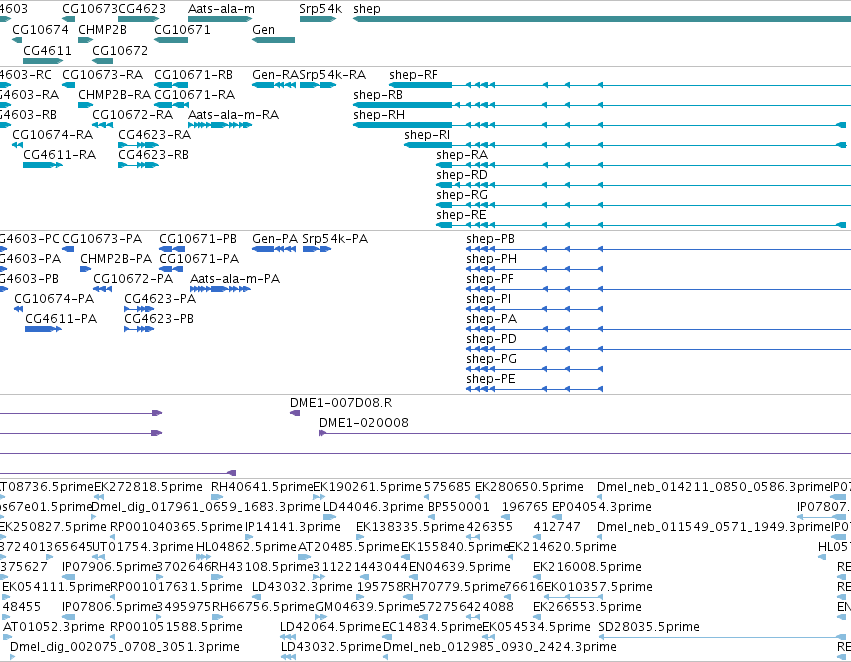Select the CG10671-RB transcript label

coord(194,75)
